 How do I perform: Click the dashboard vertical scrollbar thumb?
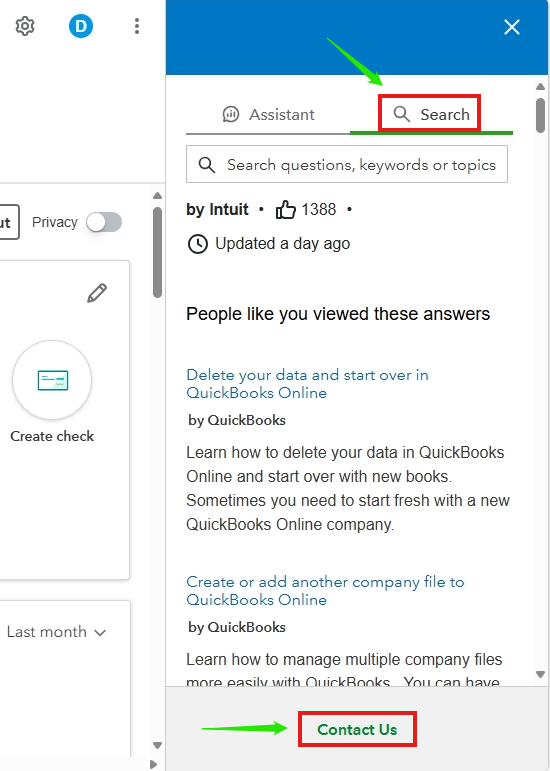pos(157,252)
